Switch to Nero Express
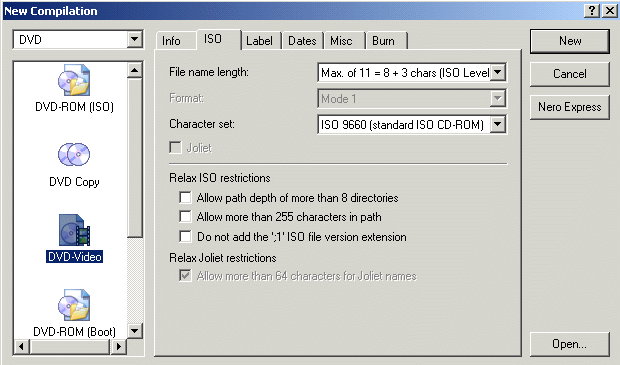The width and height of the screenshot is (620, 365). point(570,107)
